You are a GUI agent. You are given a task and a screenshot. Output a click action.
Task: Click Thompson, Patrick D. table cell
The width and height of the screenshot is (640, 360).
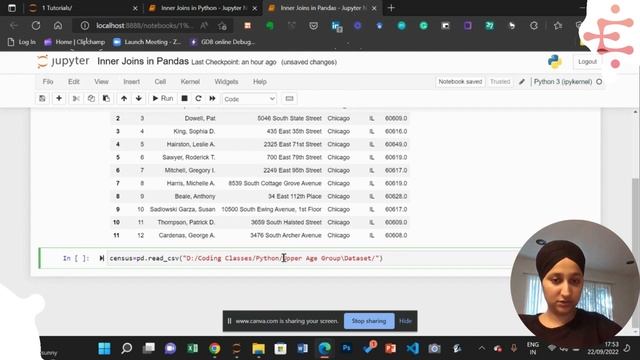(186, 222)
